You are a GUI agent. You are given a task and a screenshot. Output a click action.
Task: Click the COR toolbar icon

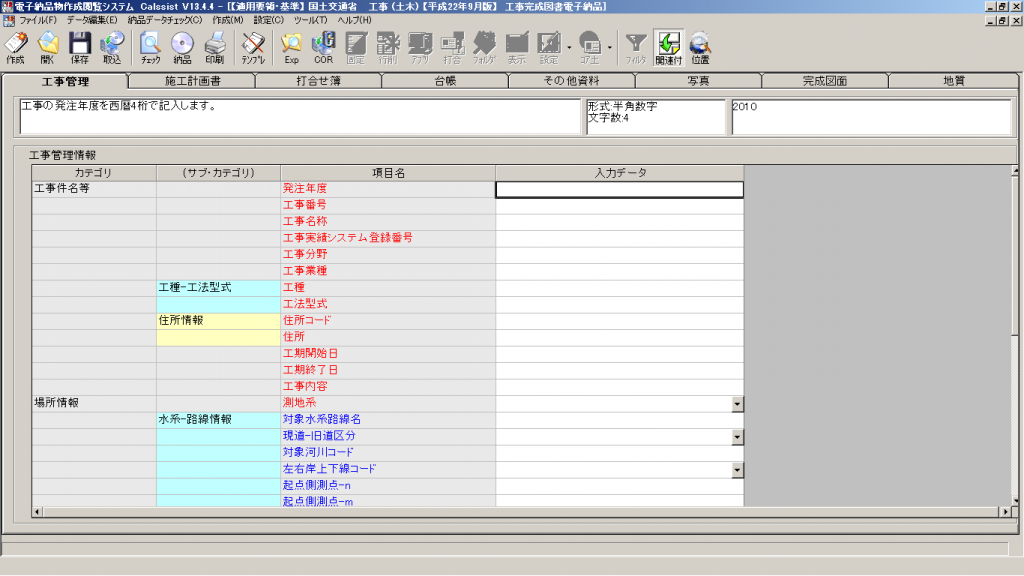323,47
